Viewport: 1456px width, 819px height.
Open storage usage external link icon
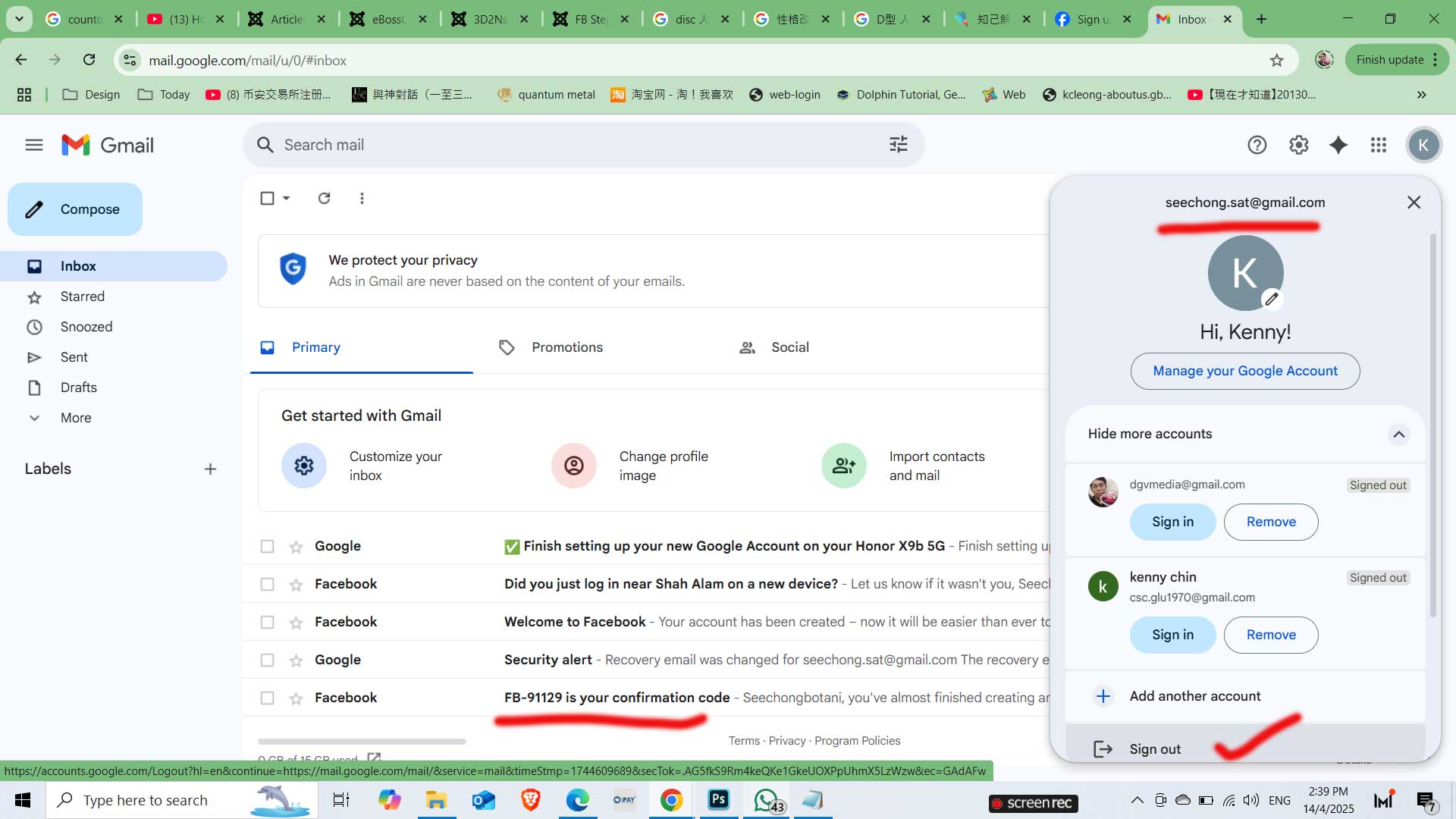click(x=374, y=758)
